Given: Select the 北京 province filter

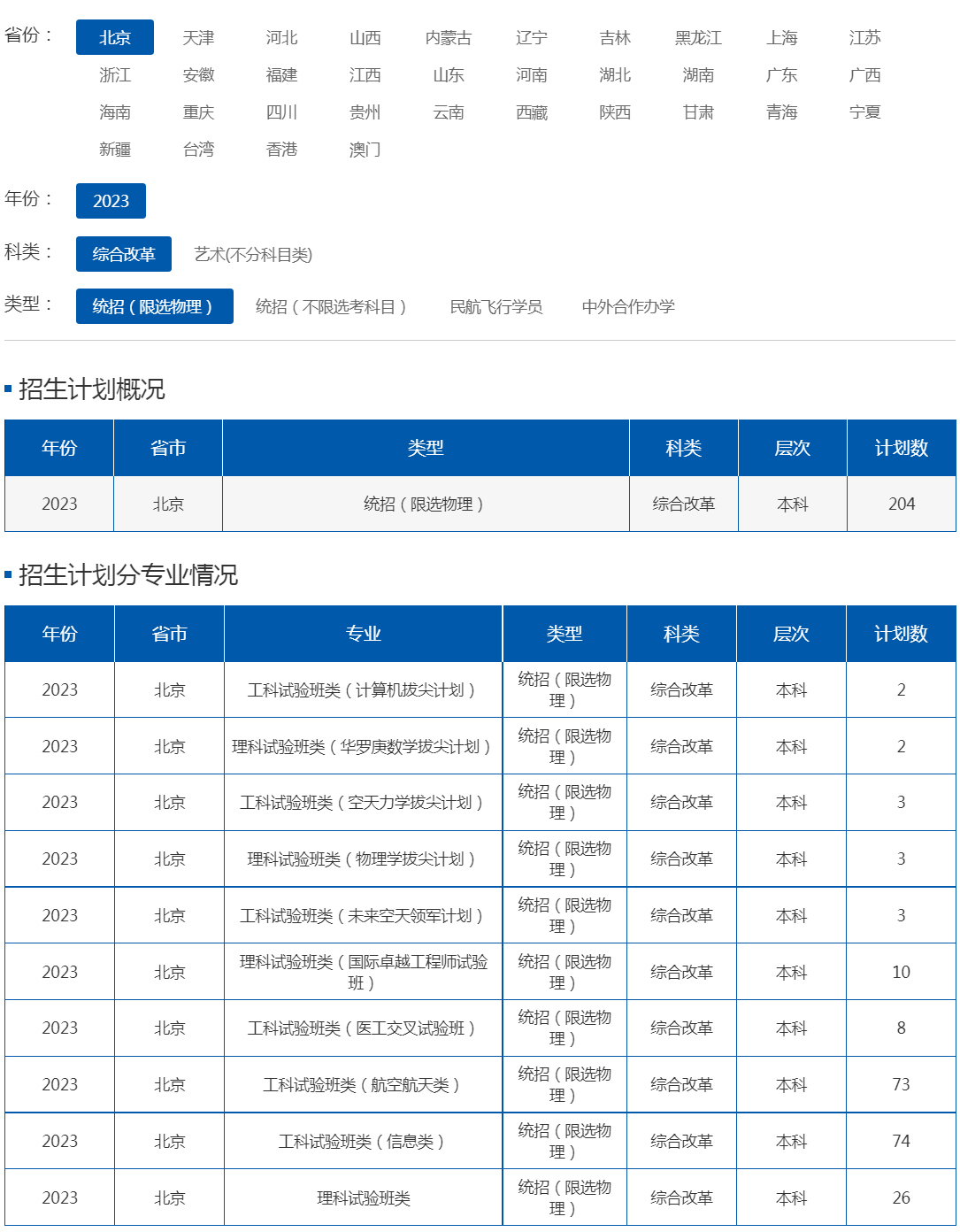Looking at the screenshot, I should [x=115, y=37].
